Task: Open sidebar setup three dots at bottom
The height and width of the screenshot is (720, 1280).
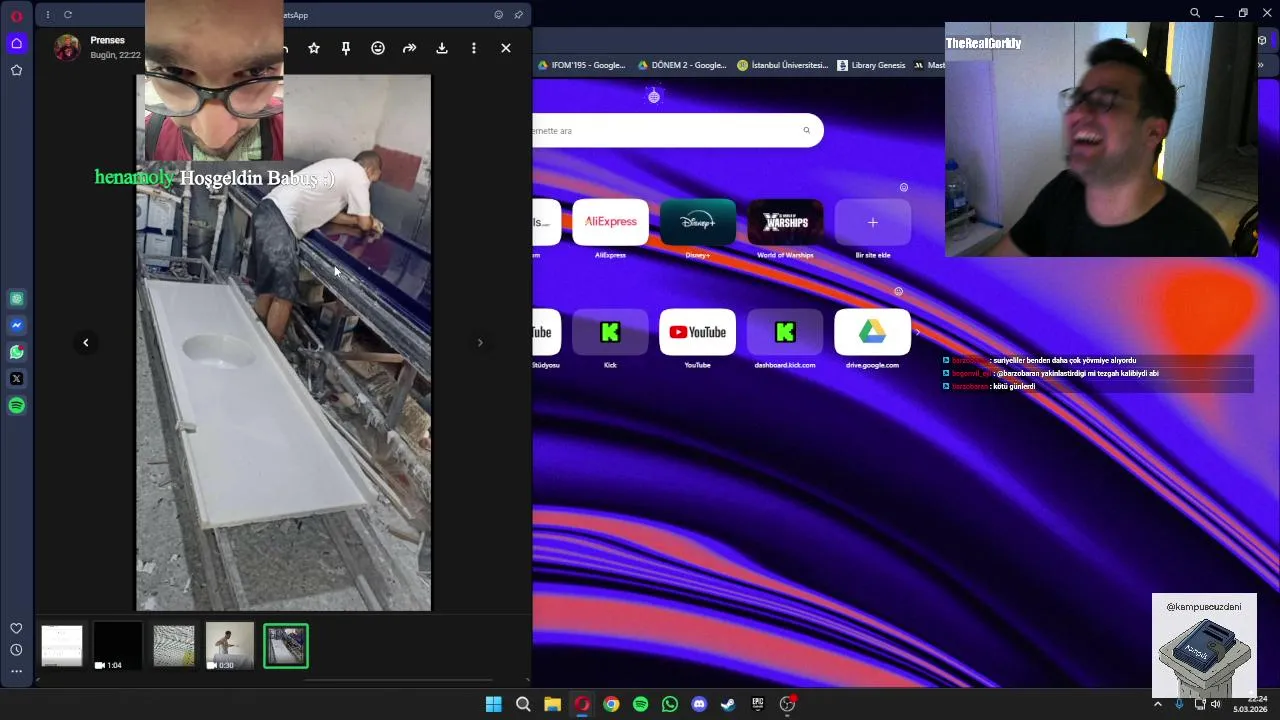Action: [16, 672]
